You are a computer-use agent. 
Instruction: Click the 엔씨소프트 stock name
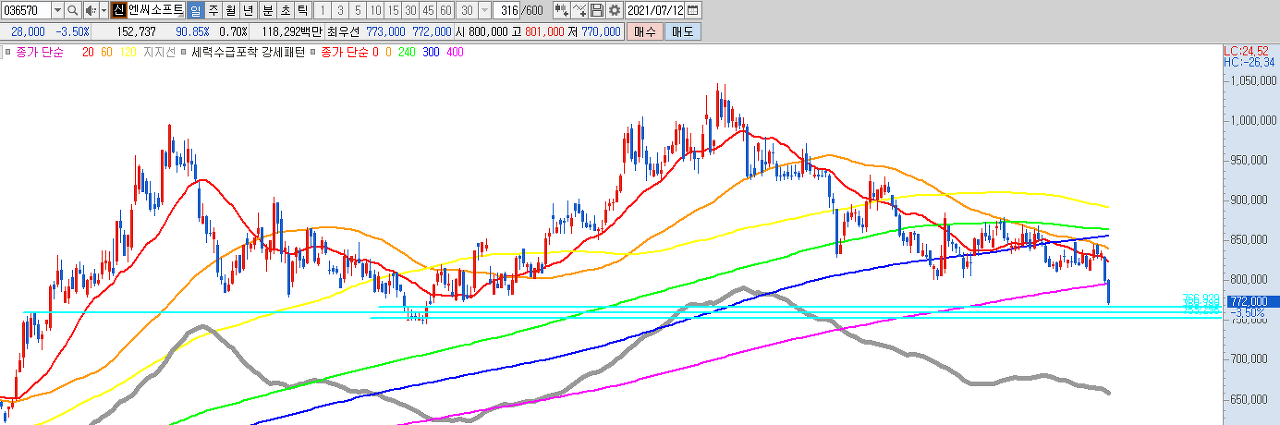pos(156,10)
